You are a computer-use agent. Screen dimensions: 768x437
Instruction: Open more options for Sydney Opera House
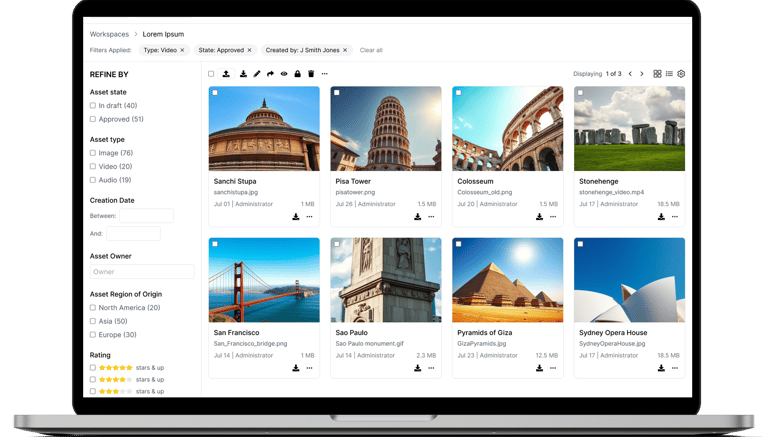(675, 368)
